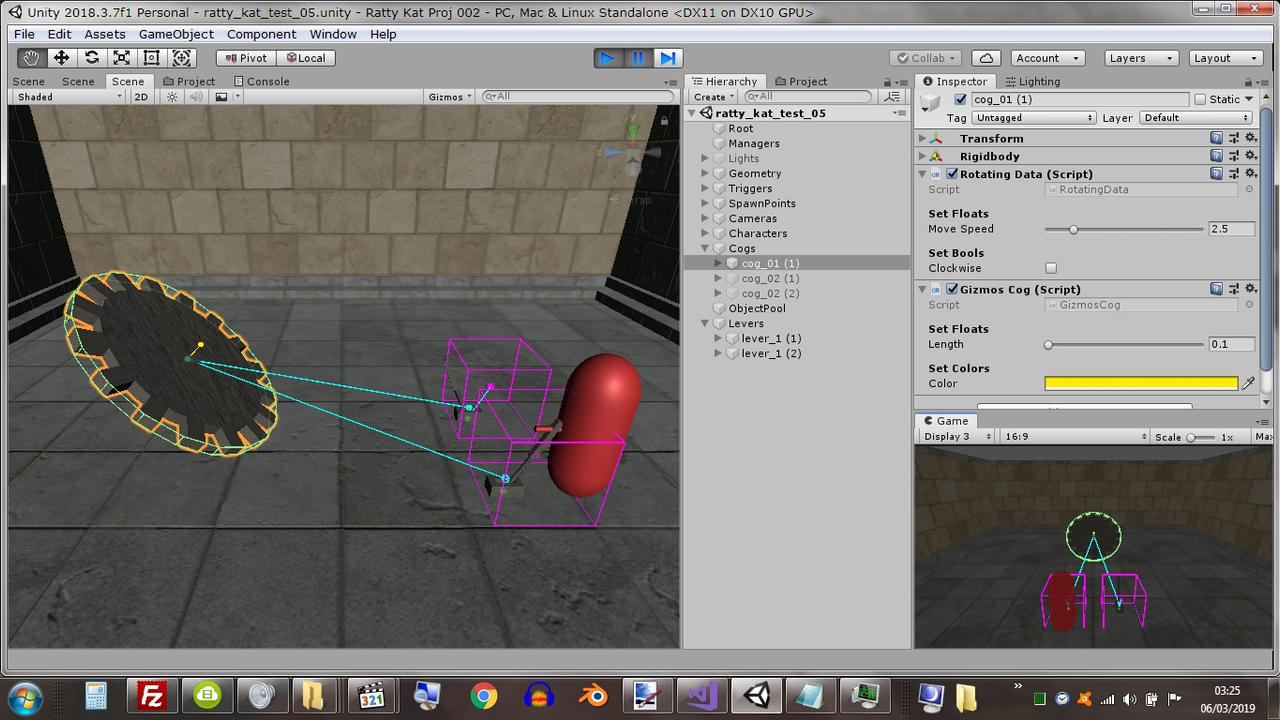Select the Rotate tool
This screenshot has width=1280, height=720.
click(91, 58)
